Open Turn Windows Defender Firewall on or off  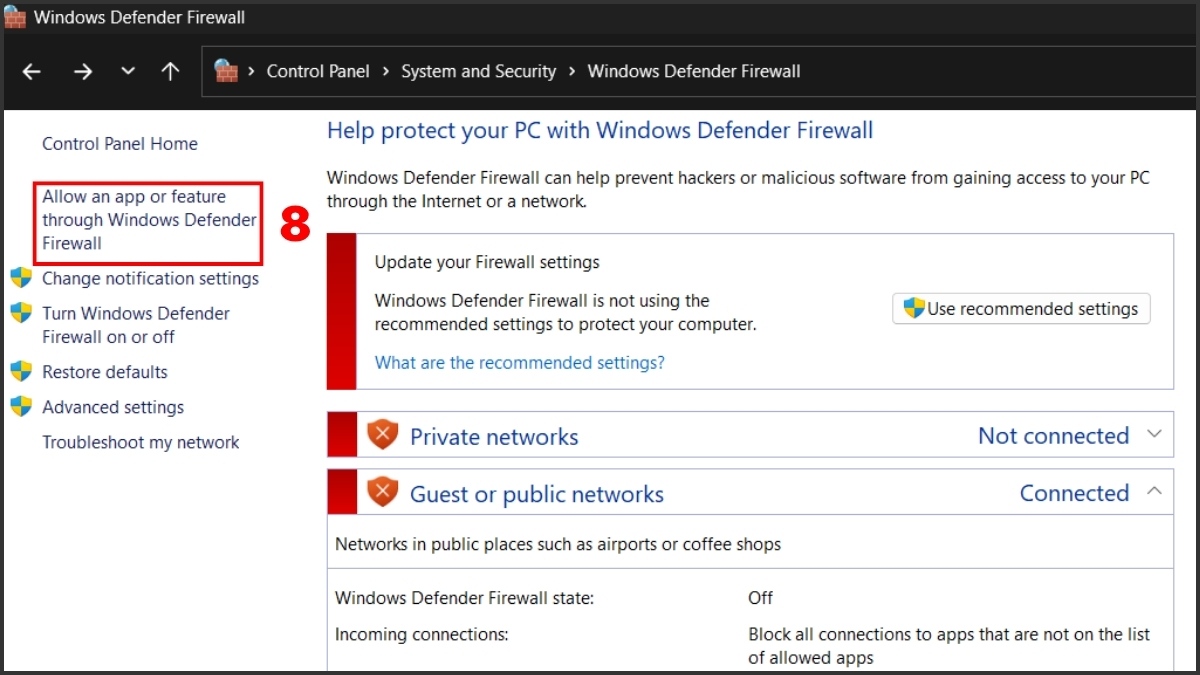pos(135,325)
